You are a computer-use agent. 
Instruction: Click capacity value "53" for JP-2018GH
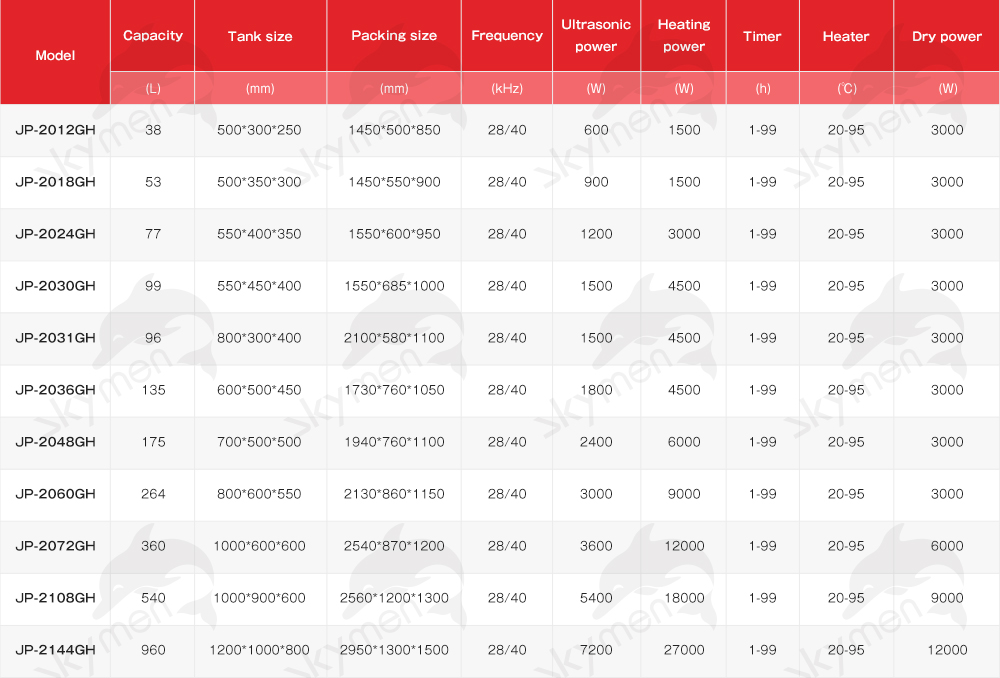153,182
